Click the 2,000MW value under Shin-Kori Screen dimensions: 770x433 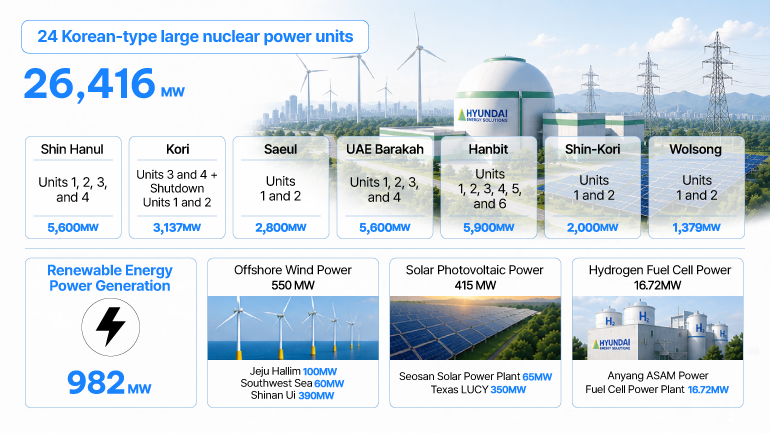tap(592, 228)
